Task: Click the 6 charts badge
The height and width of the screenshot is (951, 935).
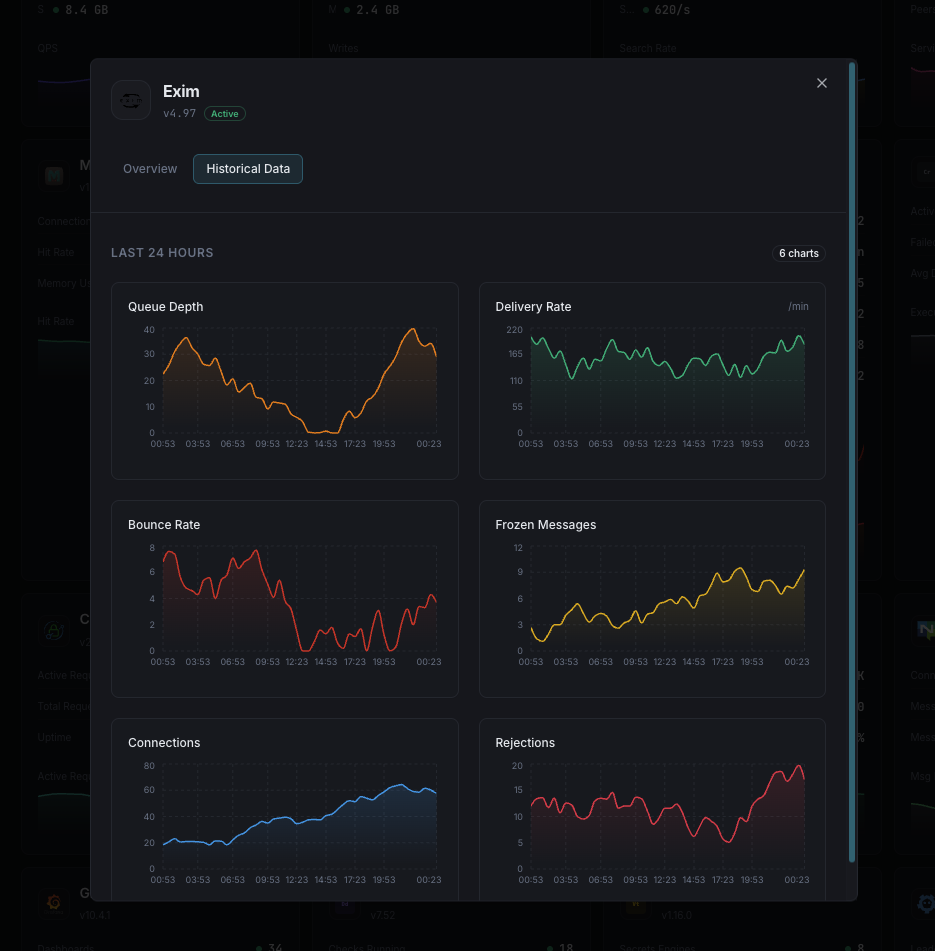Action: pos(798,253)
